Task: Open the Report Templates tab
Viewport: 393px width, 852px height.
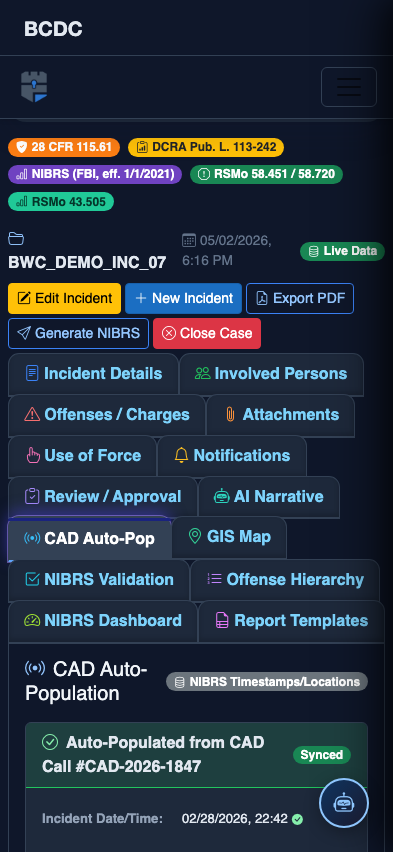Action: [x=291, y=621]
